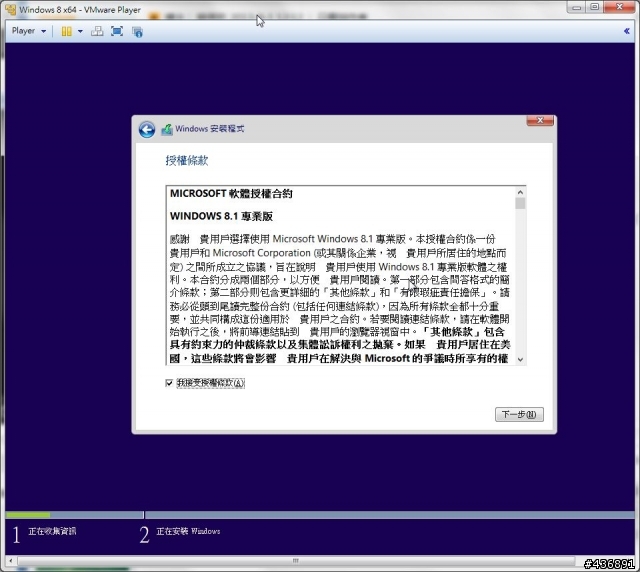Viewport: 640px width, 572px height.
Task: Click the license text scrollbar thumb
Action: click(520, 203)
